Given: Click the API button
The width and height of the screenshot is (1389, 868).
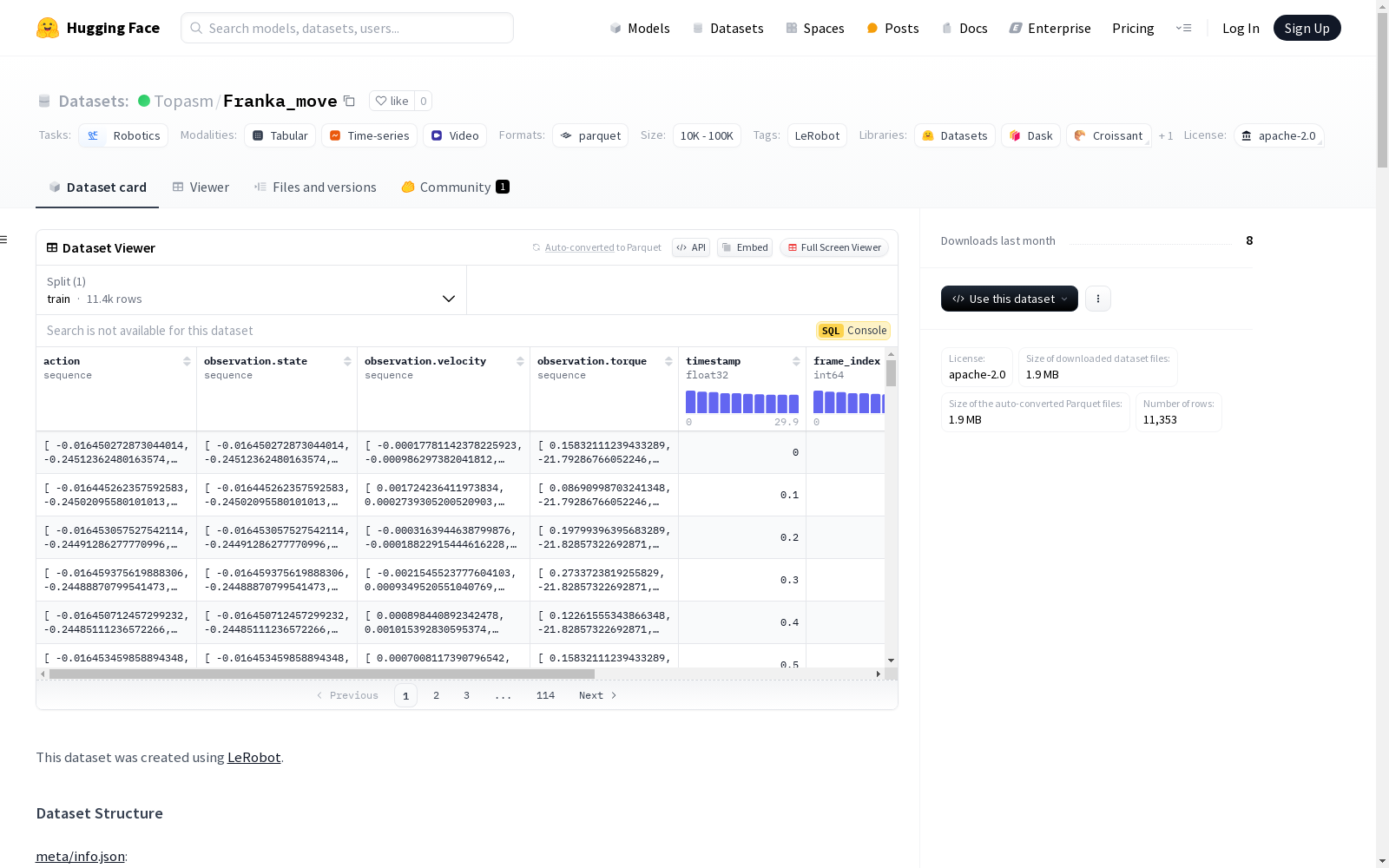Looking at the screenshot, I should point(691,247).
